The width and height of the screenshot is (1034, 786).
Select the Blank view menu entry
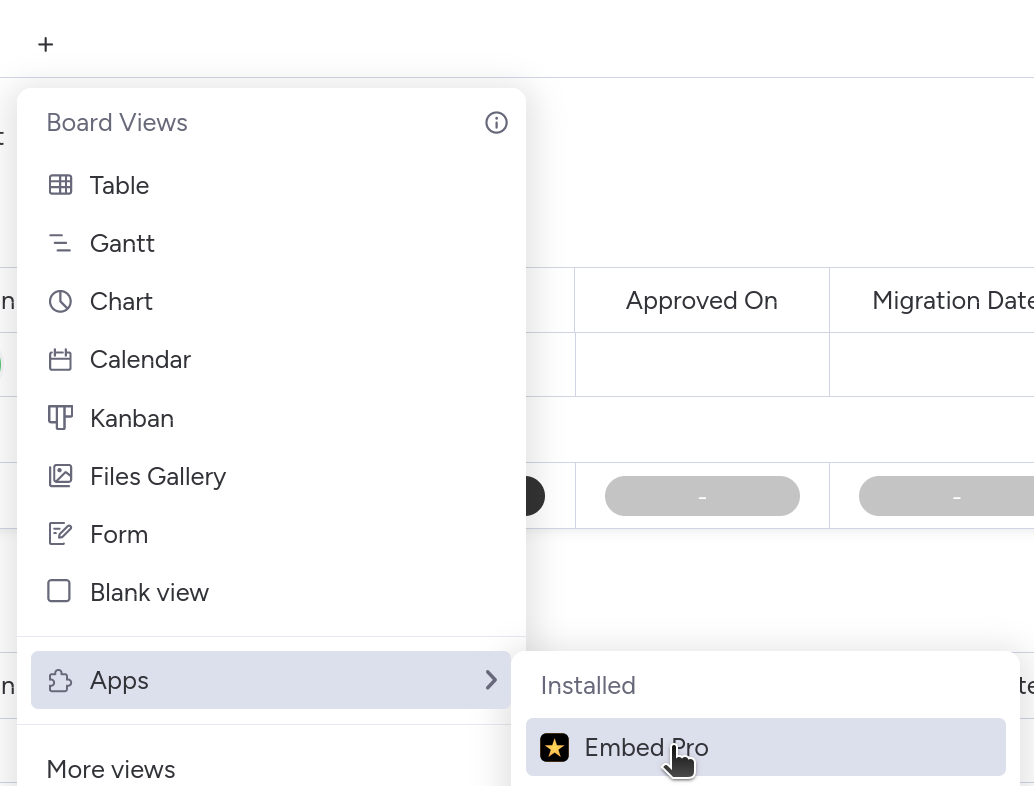149,592
